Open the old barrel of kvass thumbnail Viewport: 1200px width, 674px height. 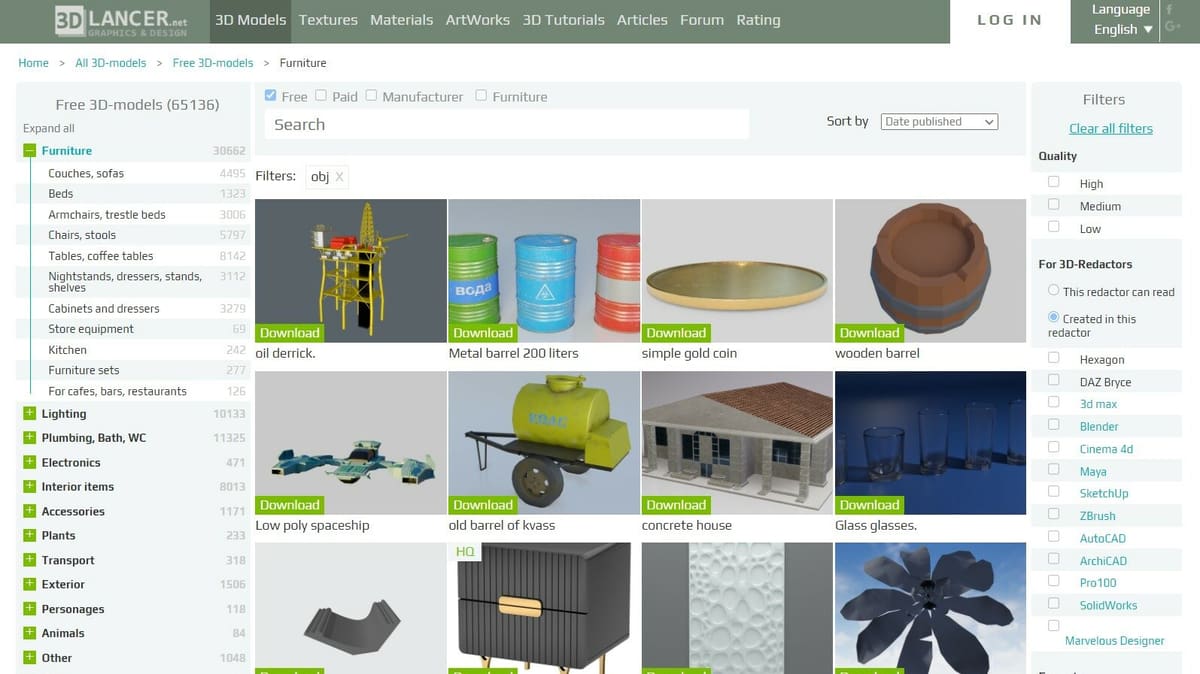point(544,443)
